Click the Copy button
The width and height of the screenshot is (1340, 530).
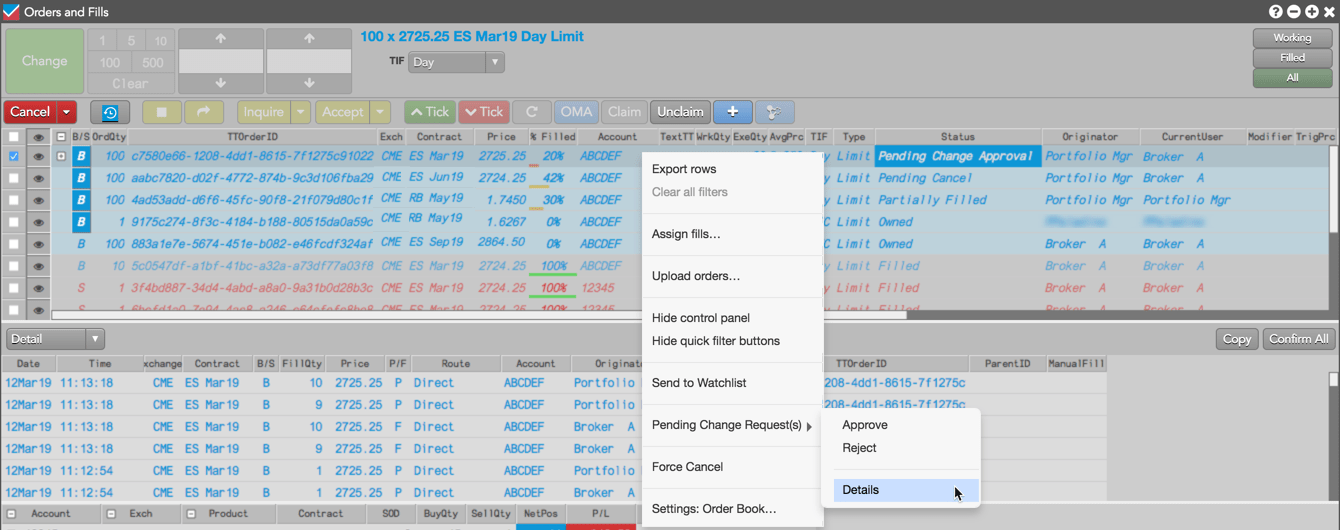click(1237, 339)
